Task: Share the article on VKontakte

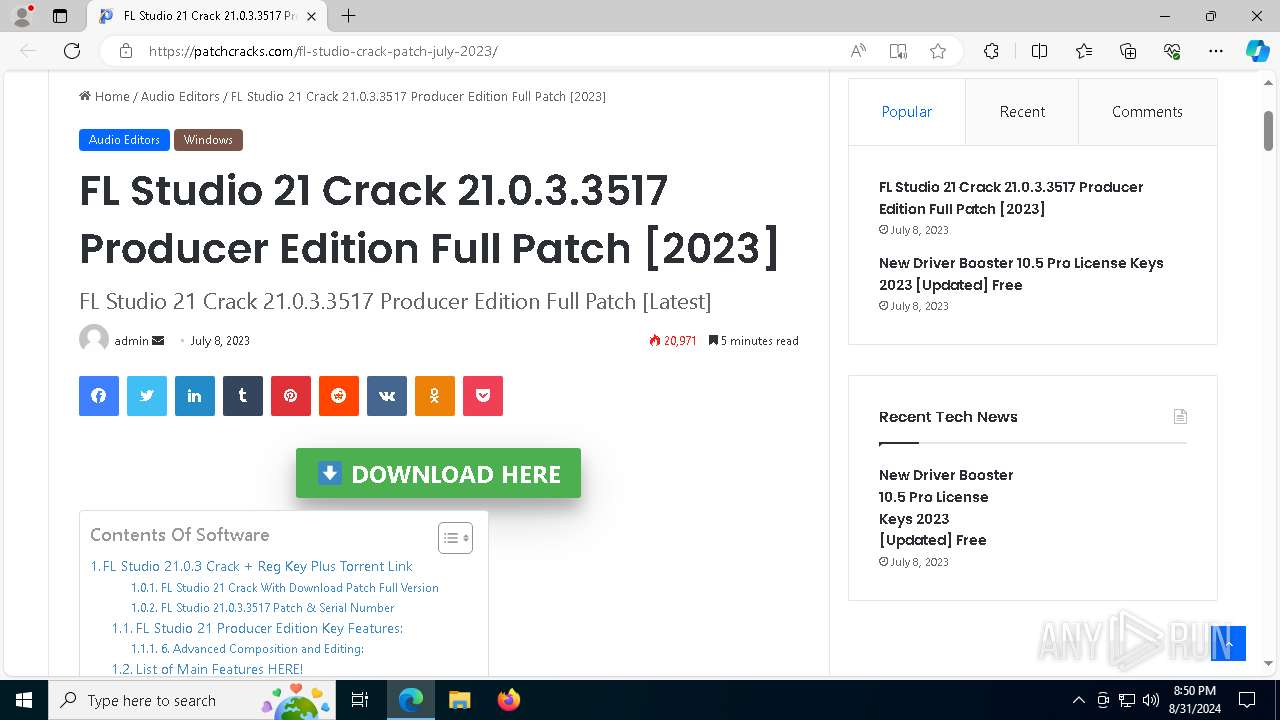Action: tap(387, 396)
